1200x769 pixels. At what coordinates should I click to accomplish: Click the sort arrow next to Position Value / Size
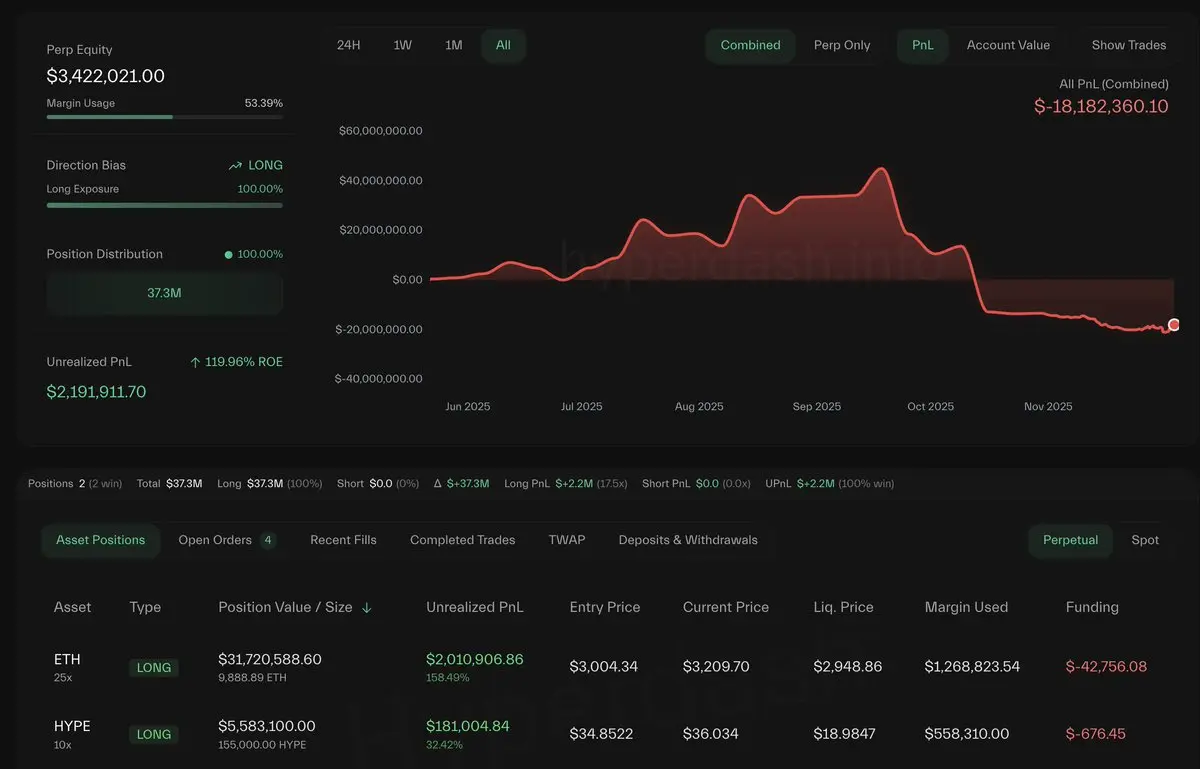[367, 608]
